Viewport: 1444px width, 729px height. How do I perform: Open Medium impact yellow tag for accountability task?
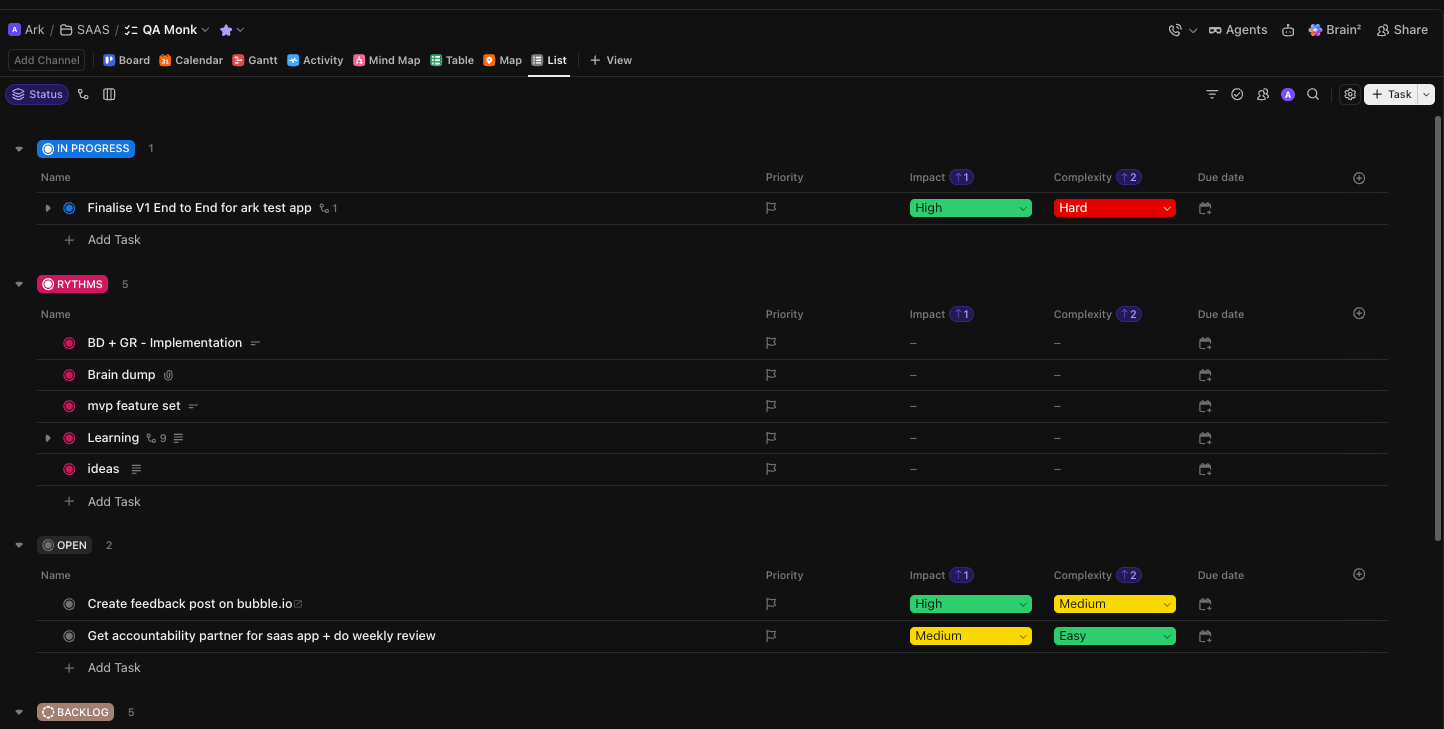(x=970, y=636)
